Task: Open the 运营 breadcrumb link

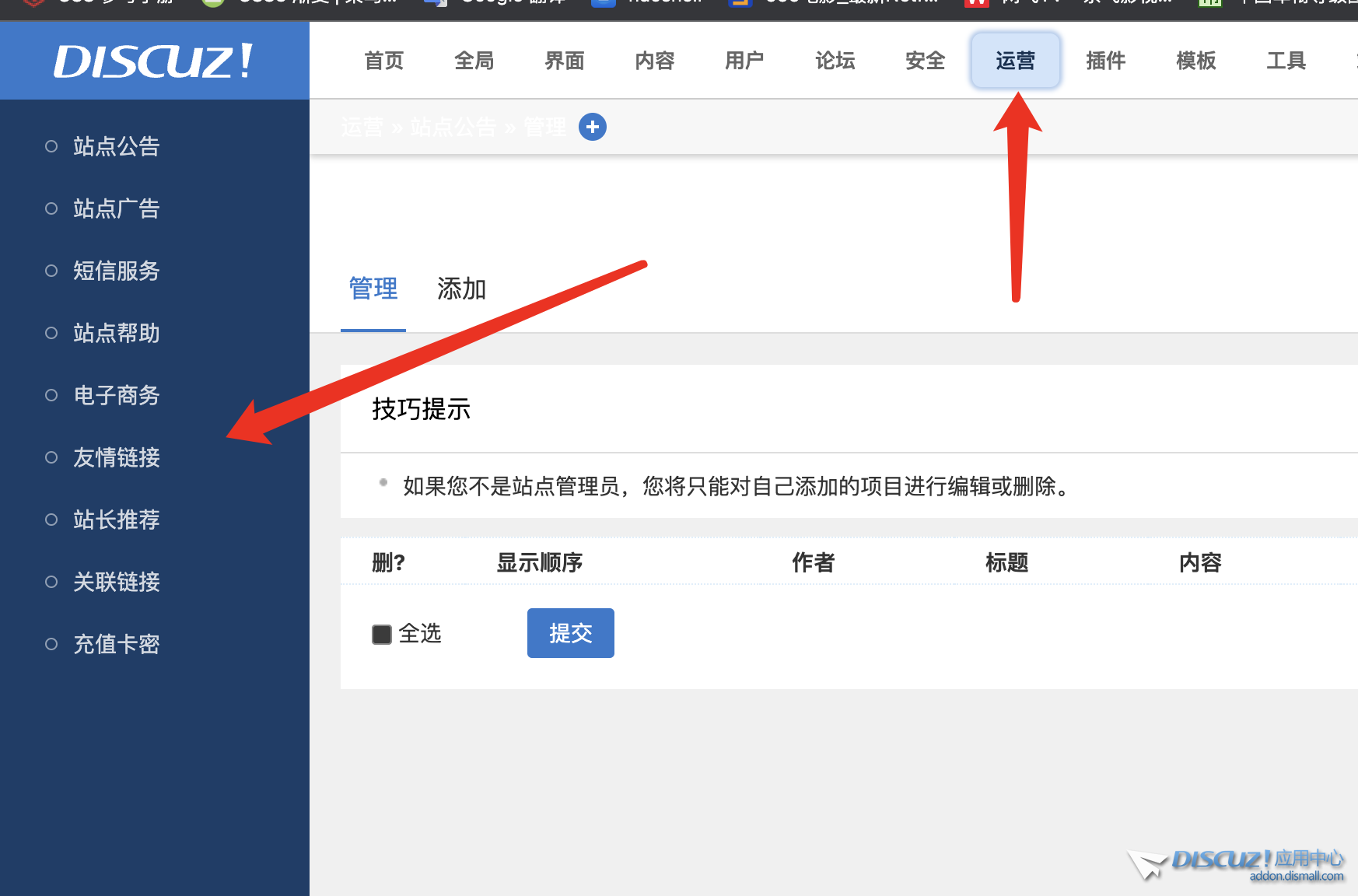Action: coord(362,127)
